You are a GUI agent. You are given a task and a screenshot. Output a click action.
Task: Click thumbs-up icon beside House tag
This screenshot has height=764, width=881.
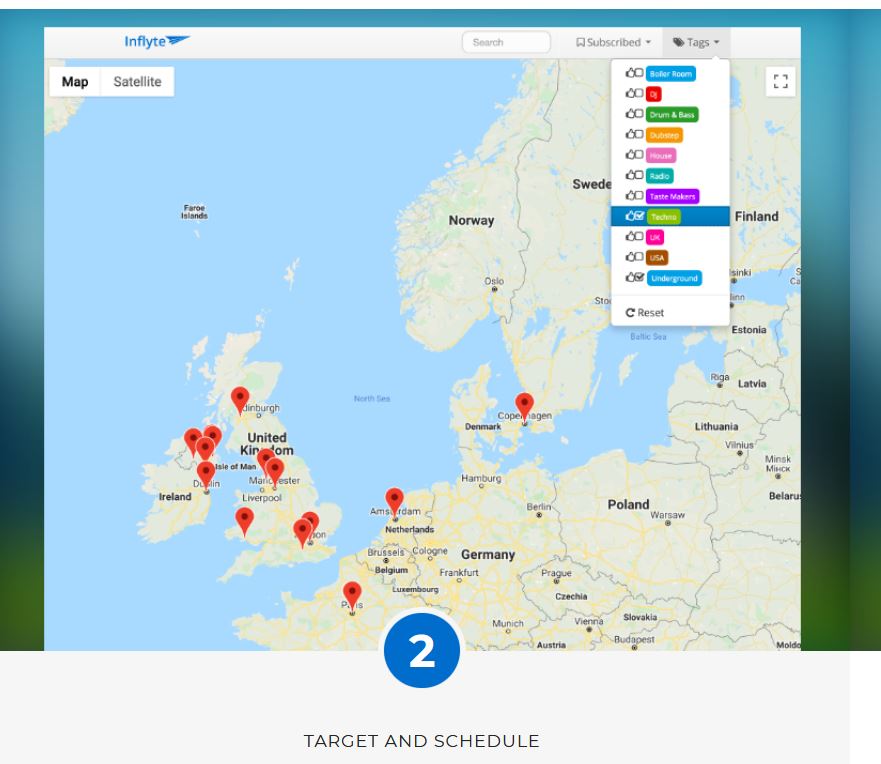pyautogui.click(x=630, y=154)
